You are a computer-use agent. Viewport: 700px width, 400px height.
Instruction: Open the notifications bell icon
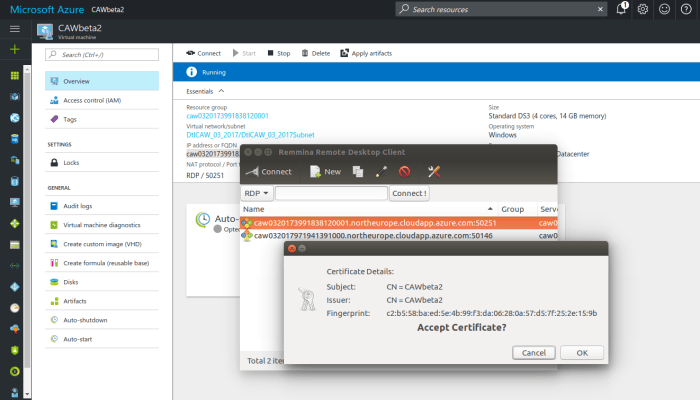621,9
